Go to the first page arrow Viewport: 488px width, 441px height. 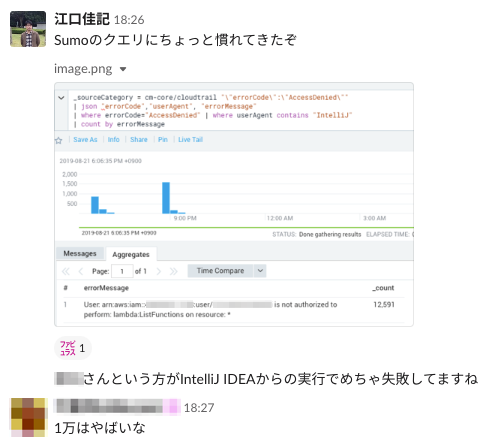point(66,271)
